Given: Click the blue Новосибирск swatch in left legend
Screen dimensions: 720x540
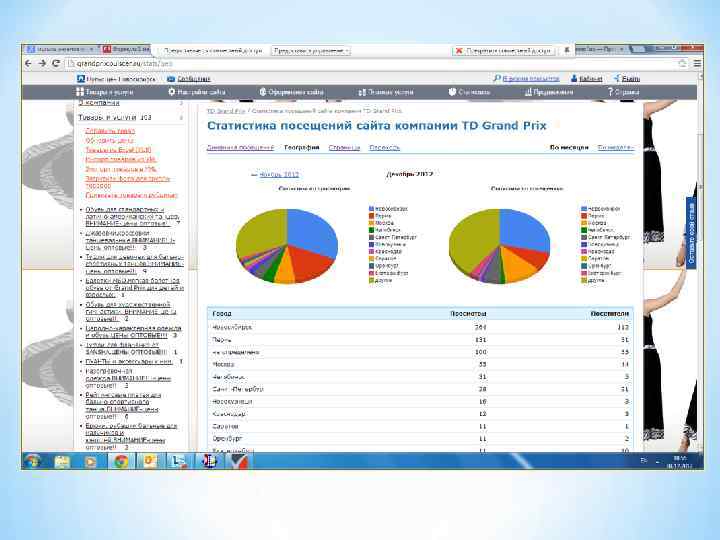Looking at the screenshot, I should [x=371, y=209].
